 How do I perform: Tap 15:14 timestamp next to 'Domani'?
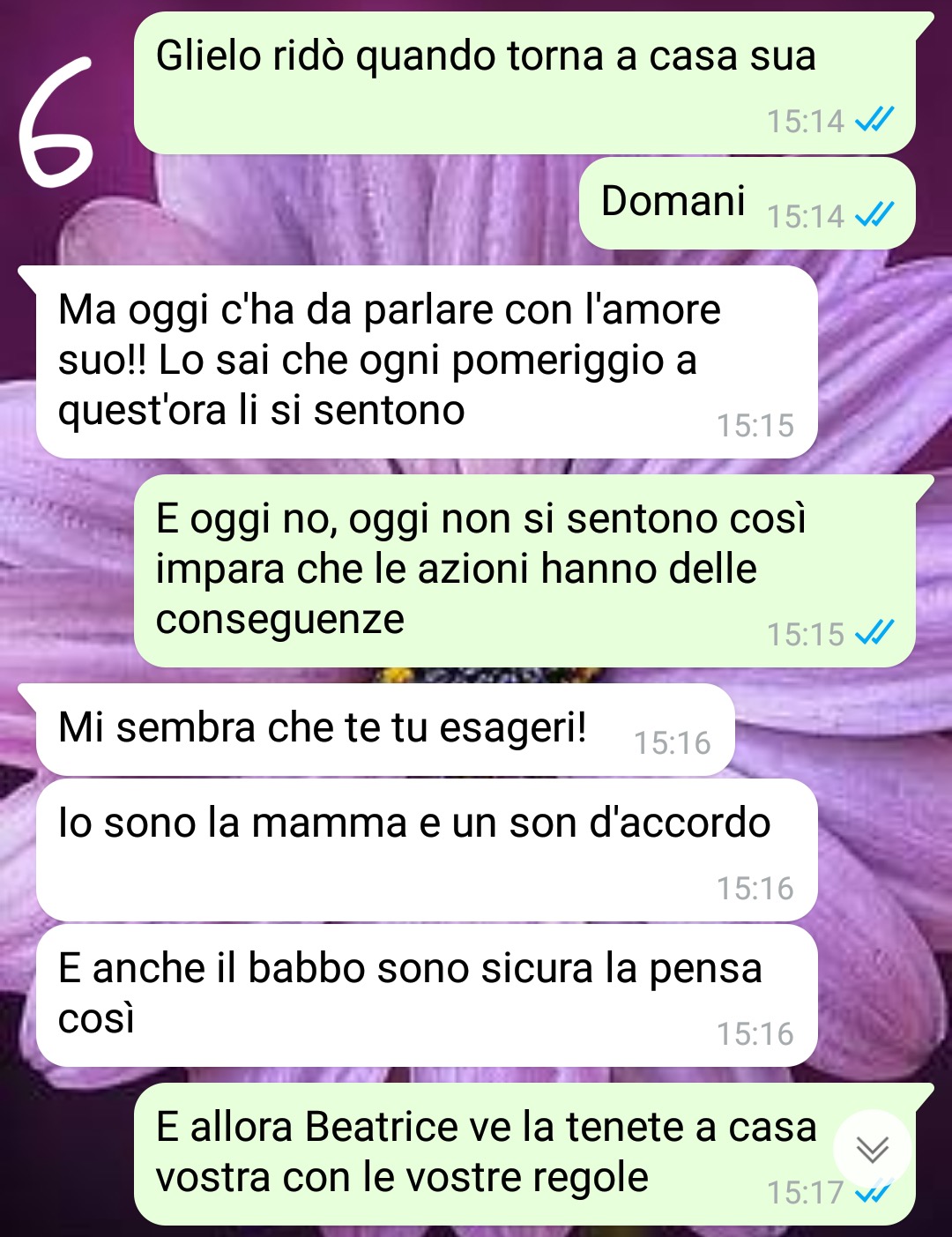pos(806,216)
